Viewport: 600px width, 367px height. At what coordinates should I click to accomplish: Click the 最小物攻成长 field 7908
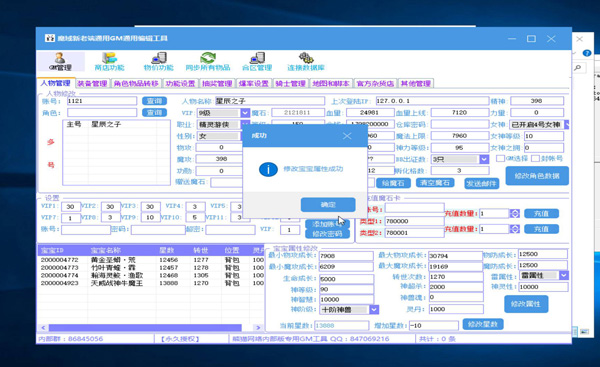(x=346, y=256)
